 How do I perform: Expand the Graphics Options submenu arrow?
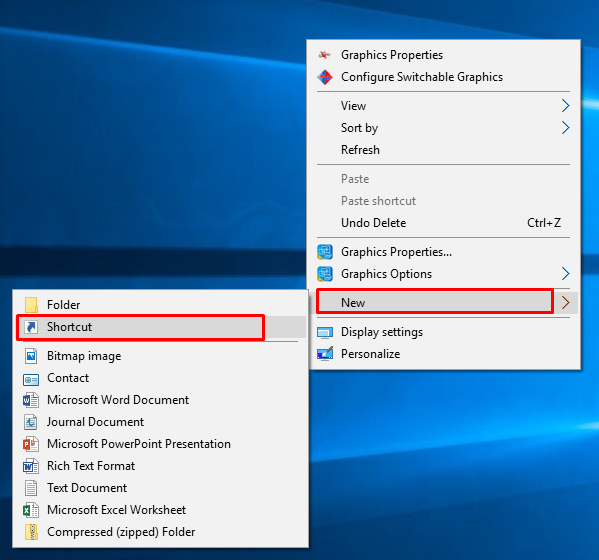click(565, 274)
